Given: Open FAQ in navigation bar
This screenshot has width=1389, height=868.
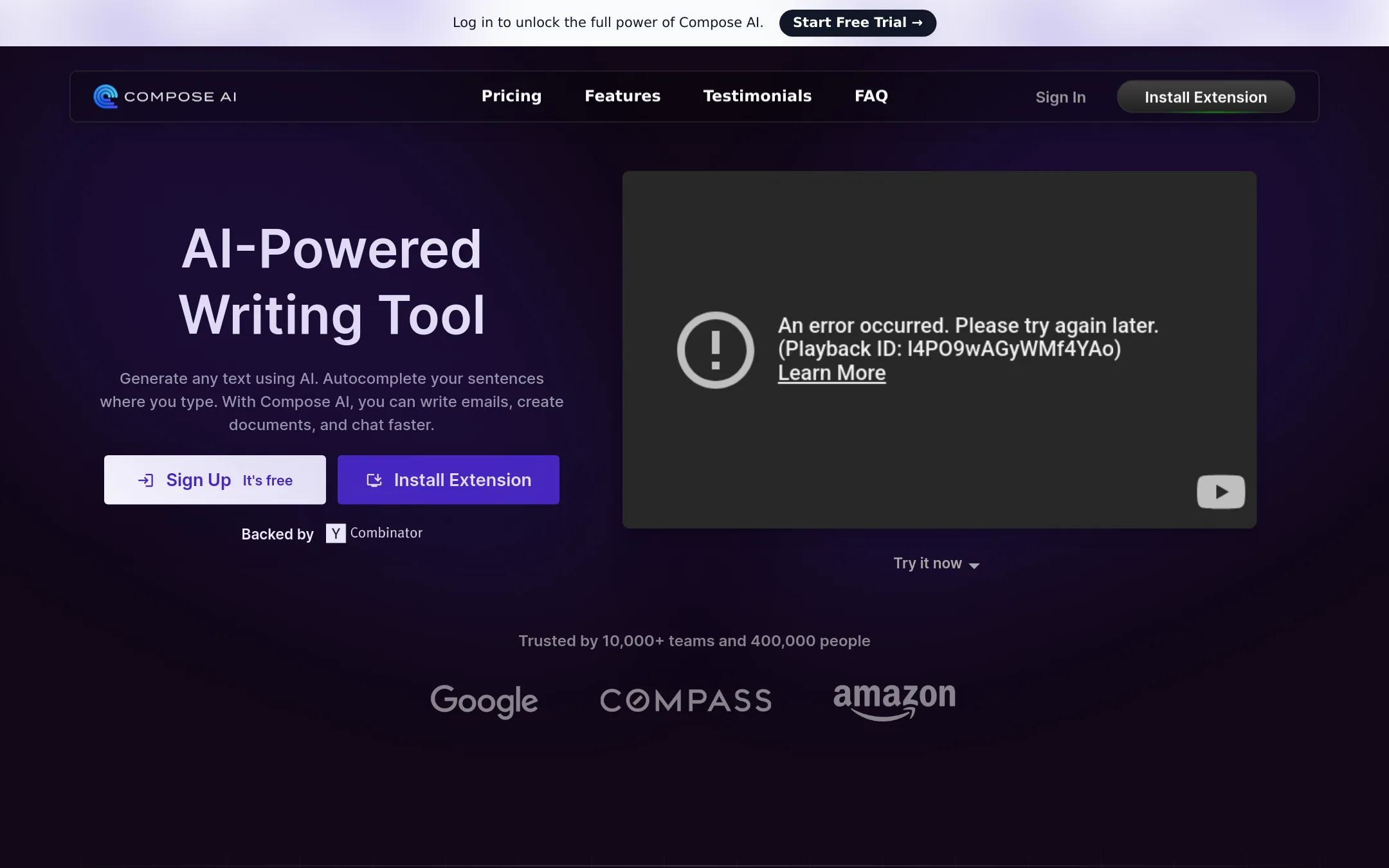Looking at the screenshot, I should point(871,96).
